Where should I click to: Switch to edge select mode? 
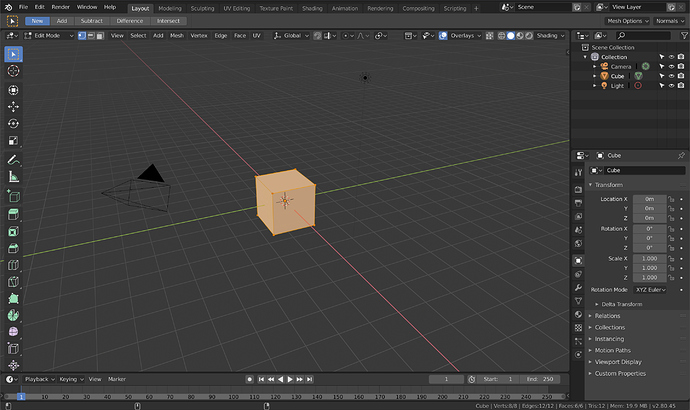click(x=91, y=36)
